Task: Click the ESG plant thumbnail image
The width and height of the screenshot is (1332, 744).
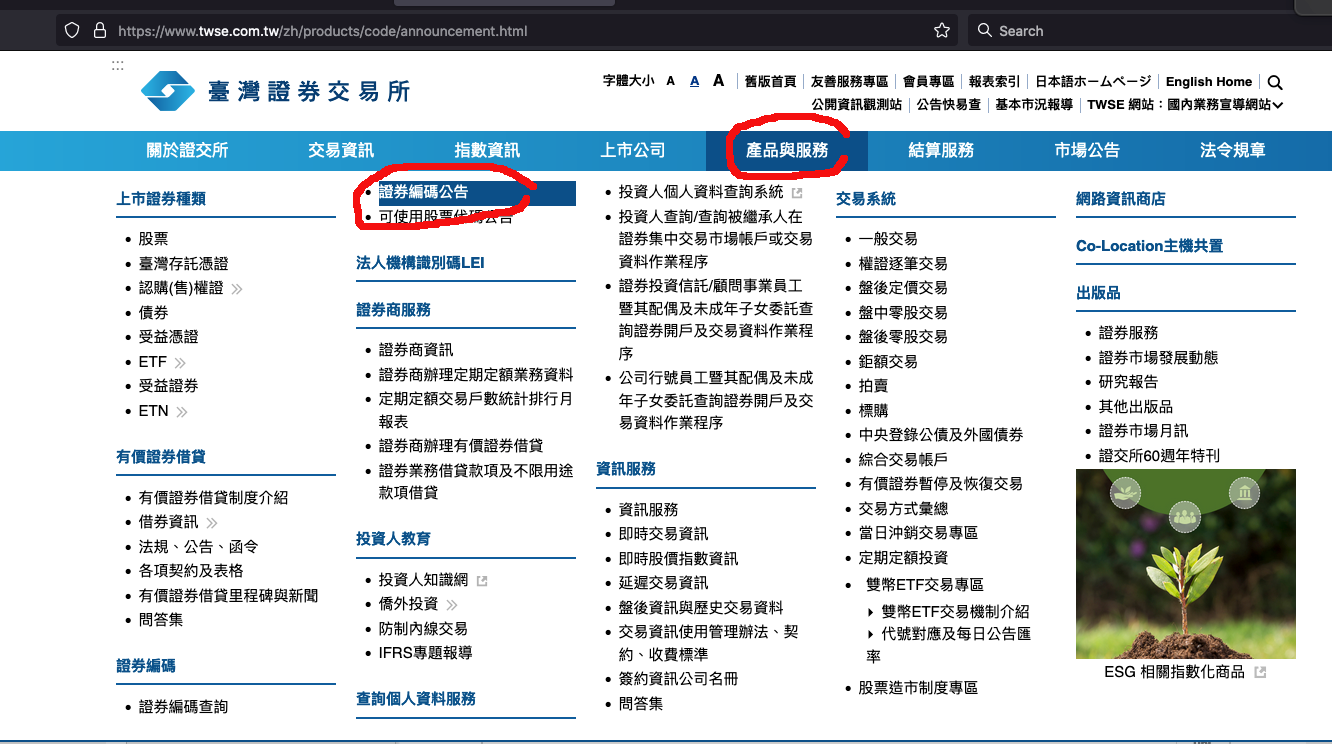Action: point(1185,564)
